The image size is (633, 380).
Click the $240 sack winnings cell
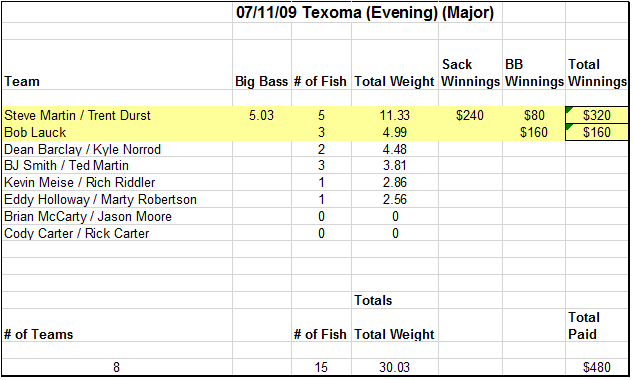coord(470,115)
